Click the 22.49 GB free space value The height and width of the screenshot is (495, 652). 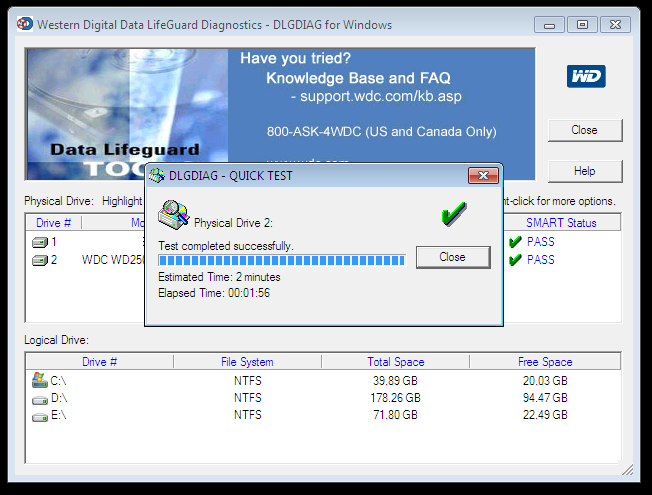click(x=545, y=415)
